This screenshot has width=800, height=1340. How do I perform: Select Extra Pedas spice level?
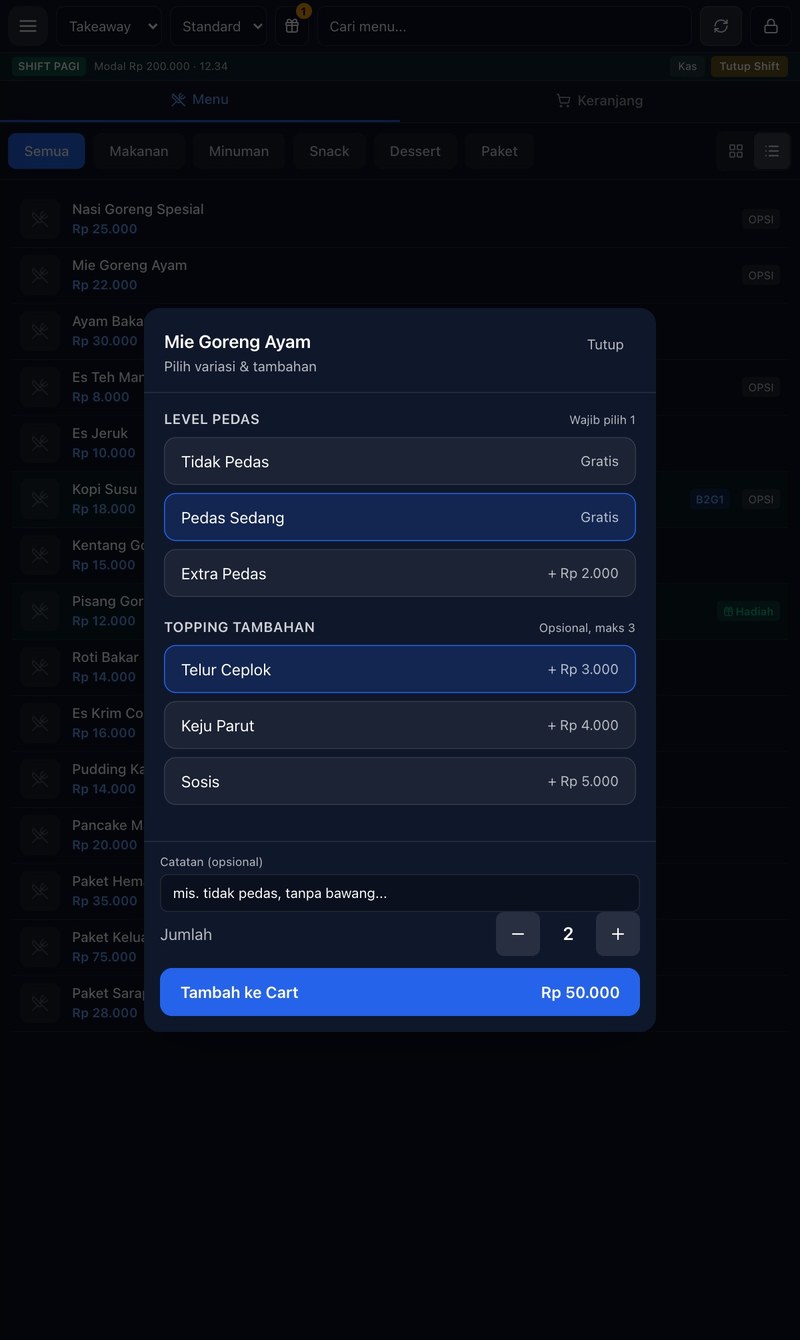(400, 573)
